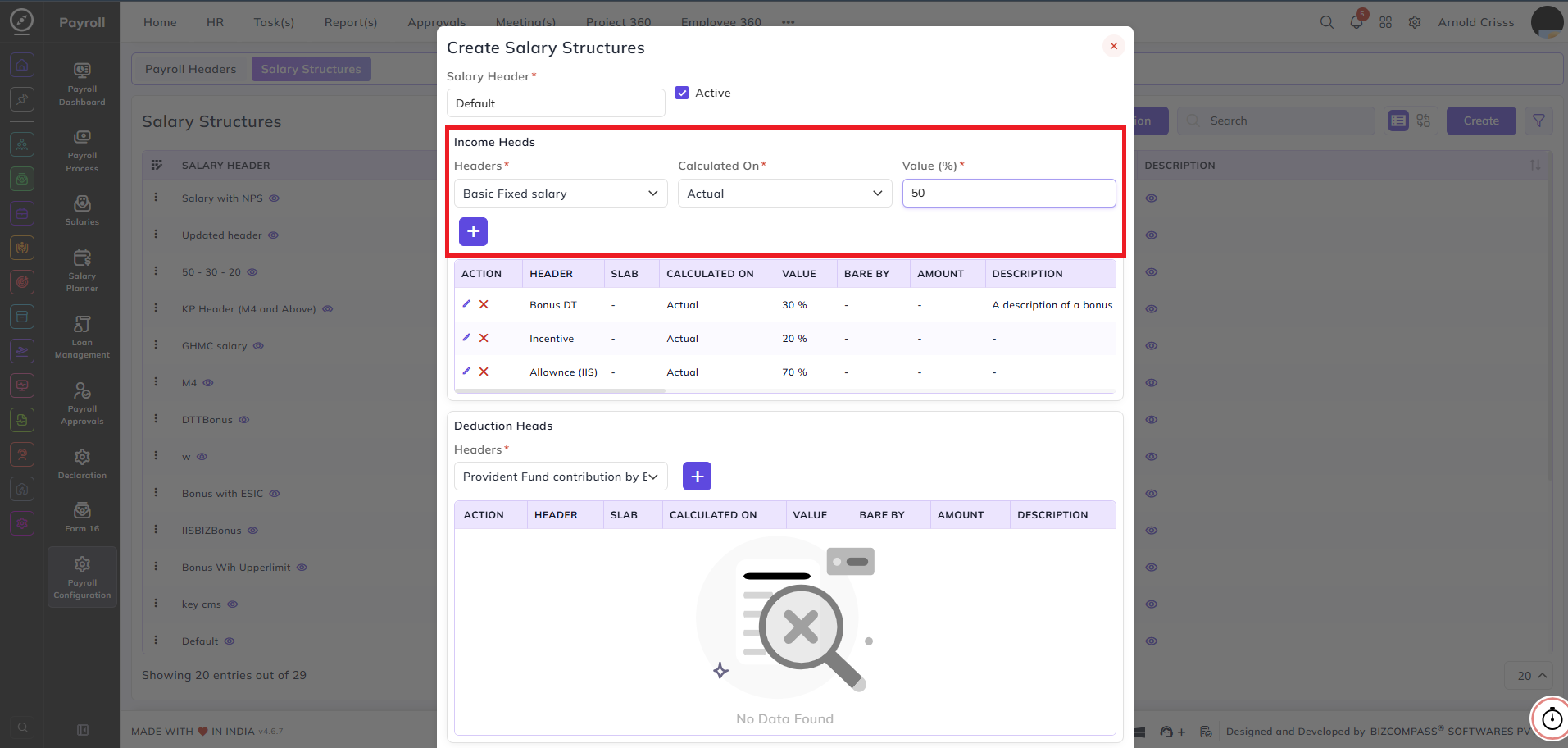Delete the Bonus DT row
Image resolution: width=1568 pixels, height=748 pixels.
tap(484, 304)
